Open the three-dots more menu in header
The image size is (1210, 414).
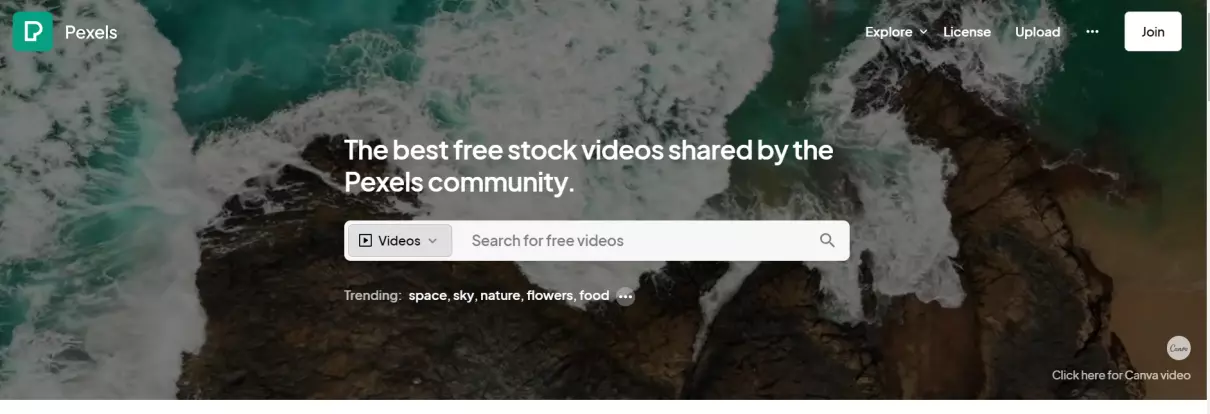(x=1092, y=32)
